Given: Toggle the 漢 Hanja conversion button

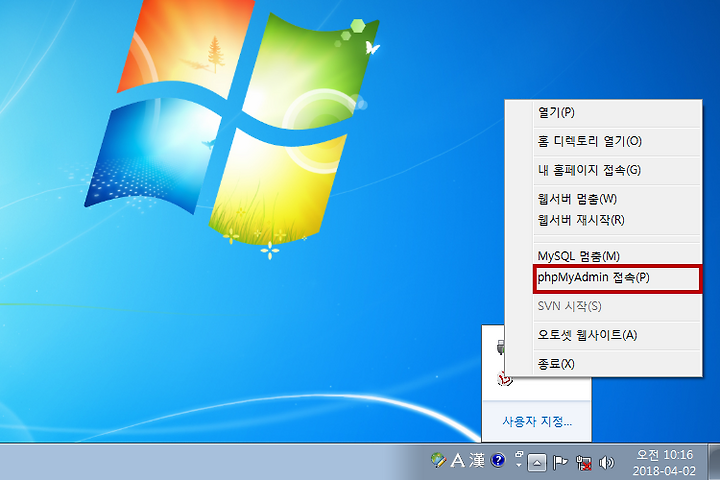Looking at the screenshot, I should 477,460.
